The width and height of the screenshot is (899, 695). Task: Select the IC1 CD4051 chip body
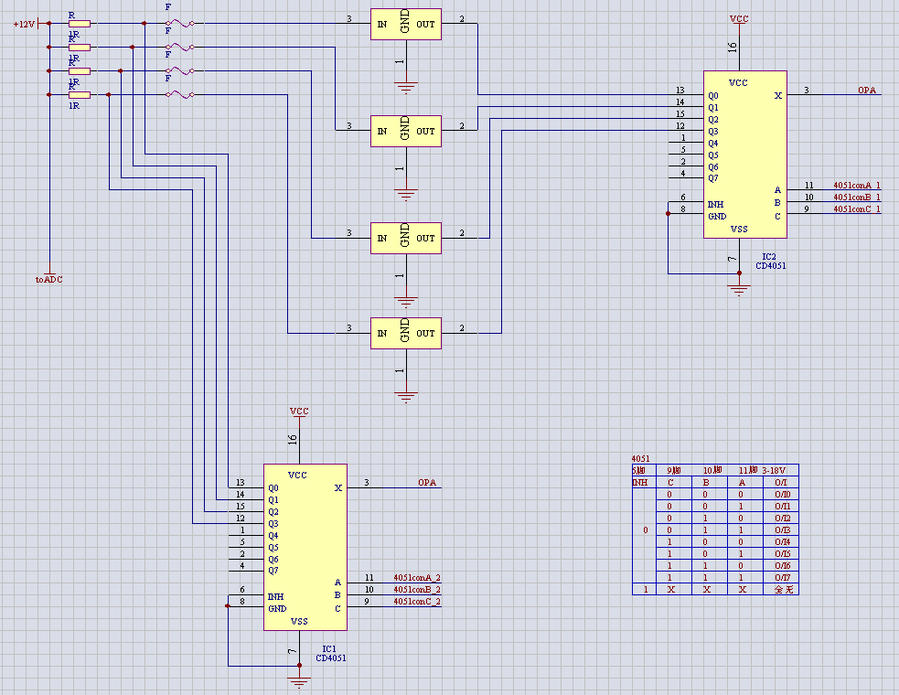click(x=305, y=547)
